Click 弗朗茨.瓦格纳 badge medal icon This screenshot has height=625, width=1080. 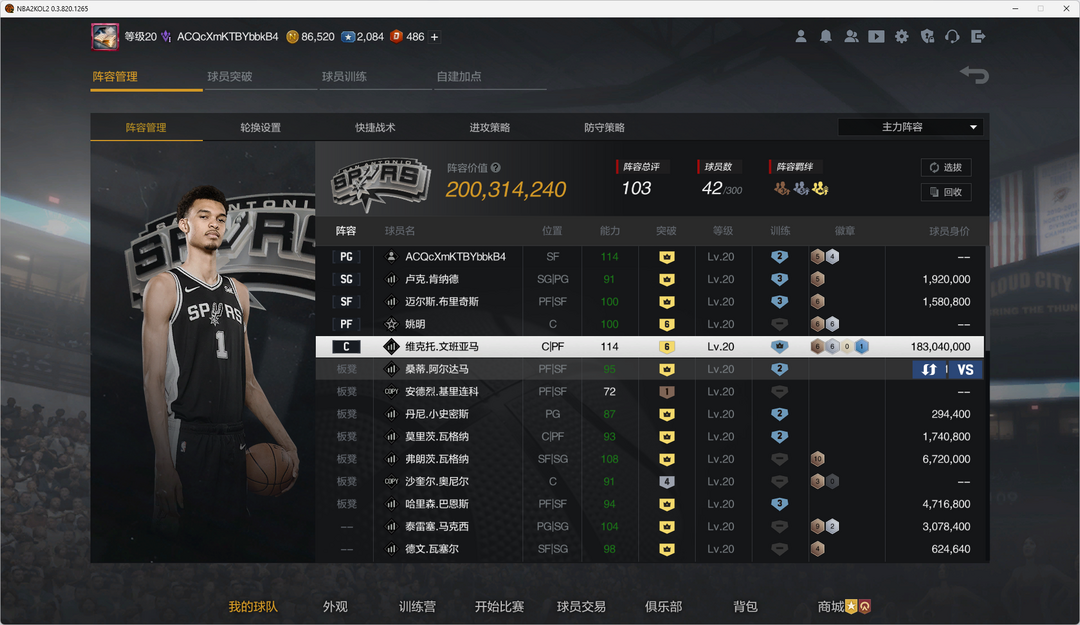coord(818,459)
